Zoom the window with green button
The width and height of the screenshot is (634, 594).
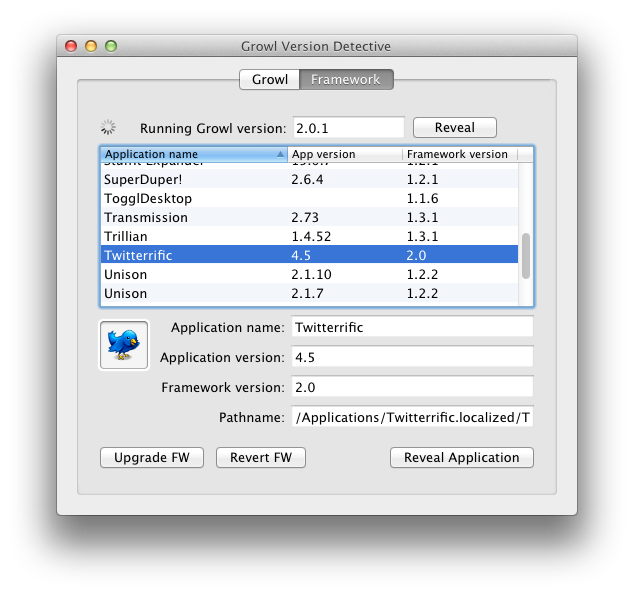(x=111, y=46)
